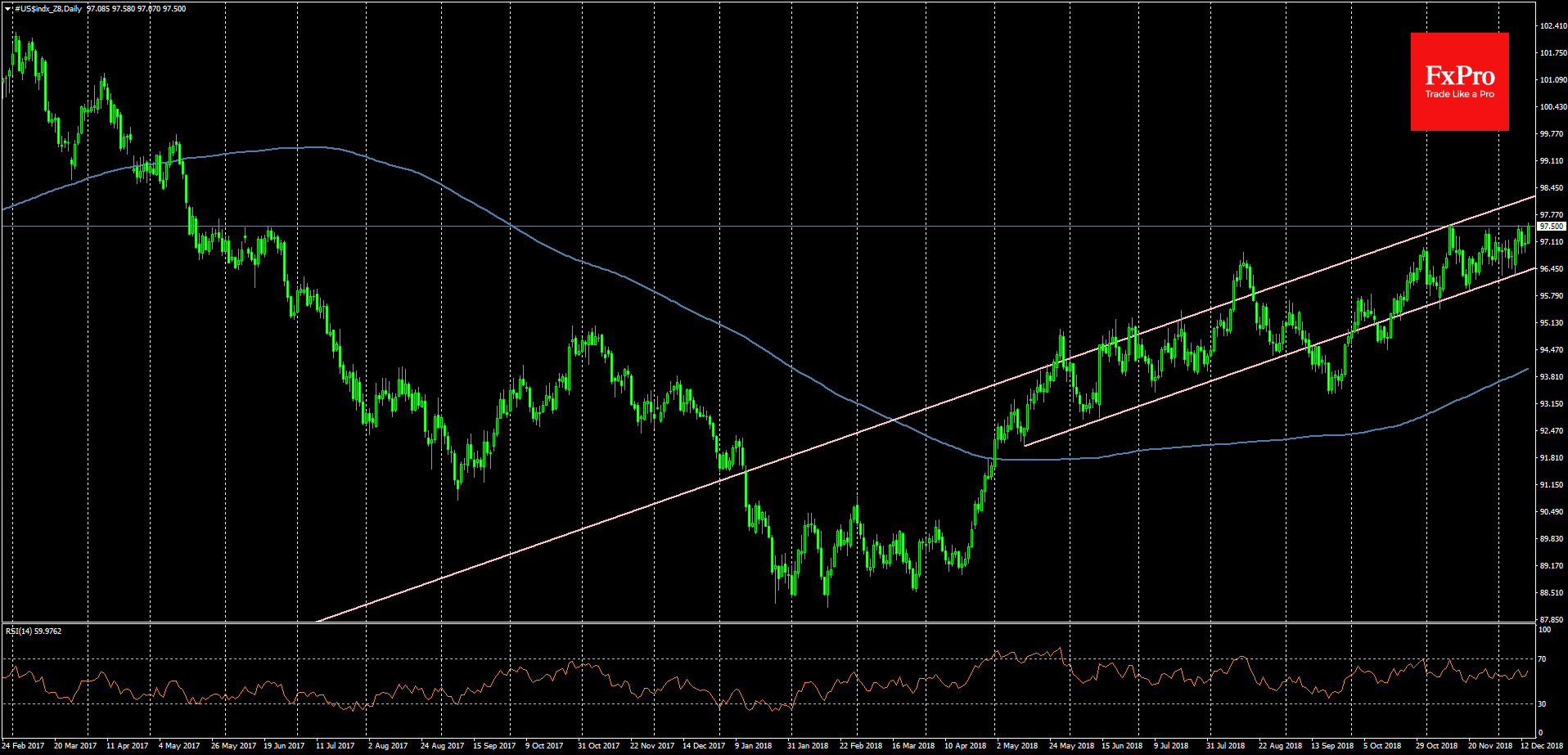Click the 87.850 price axis label
The image size is (1568, 755).
pos(1552,619)
